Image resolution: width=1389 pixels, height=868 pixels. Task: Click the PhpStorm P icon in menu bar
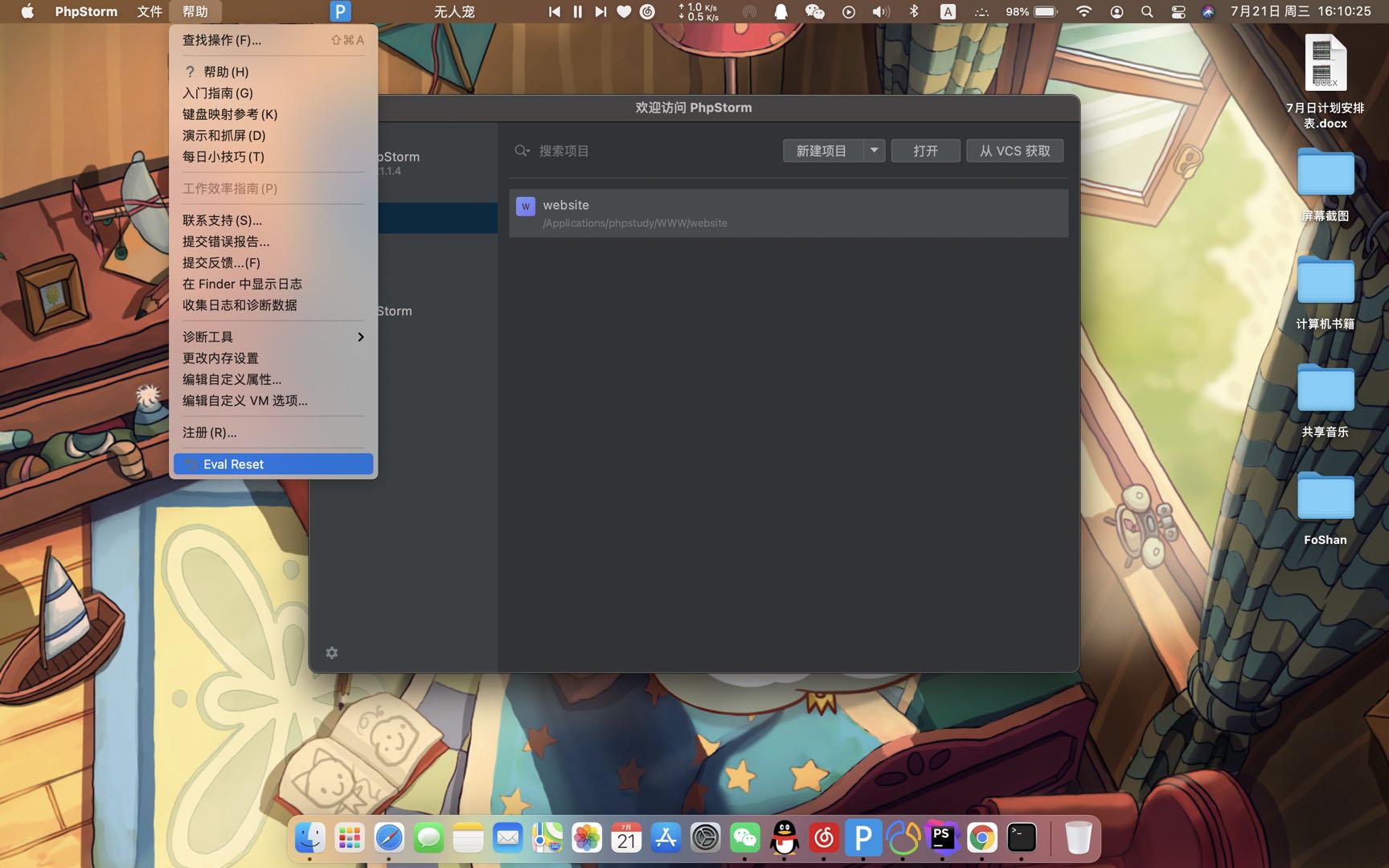[340, 11]
